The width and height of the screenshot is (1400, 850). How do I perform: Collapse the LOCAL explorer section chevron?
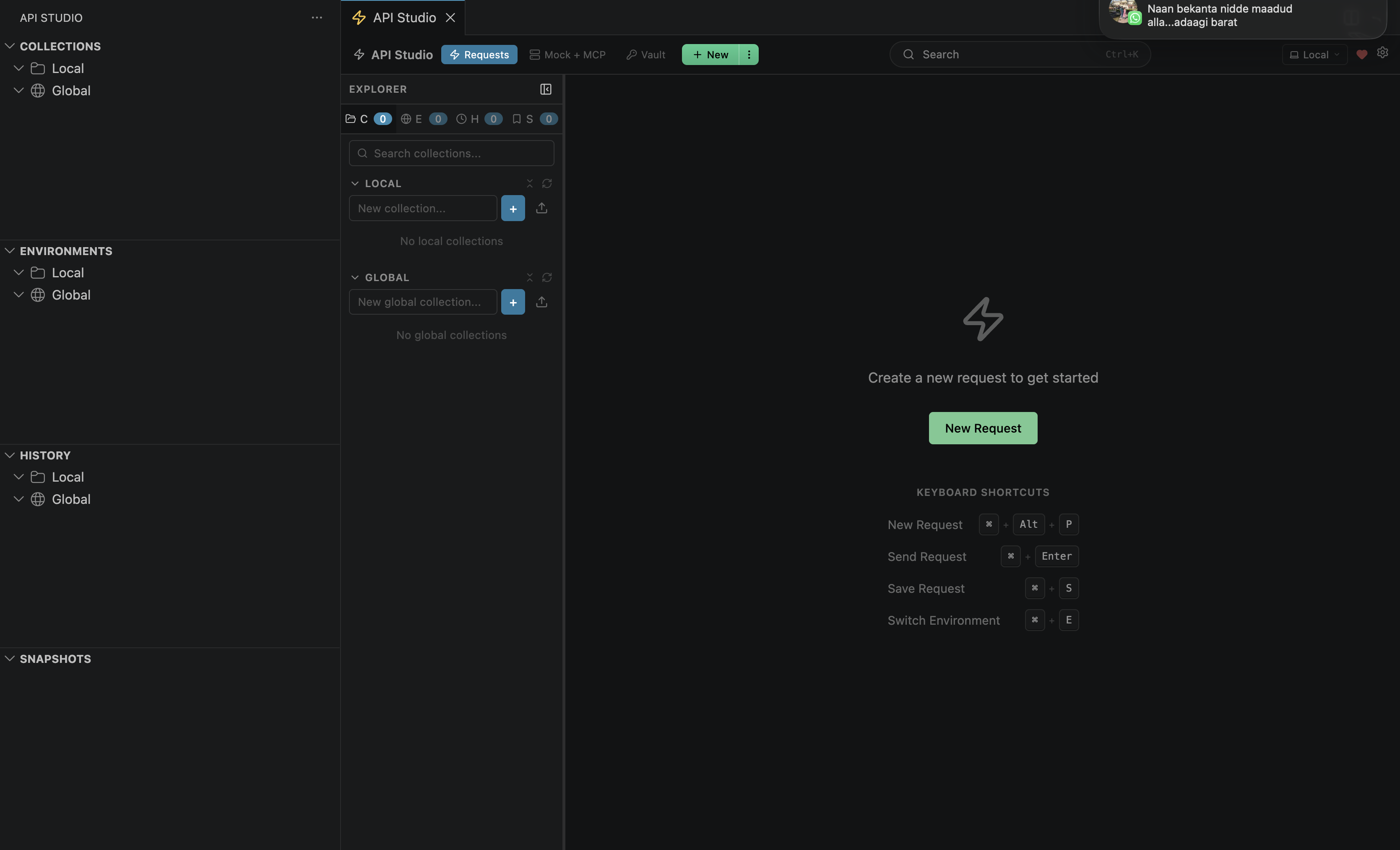pyautogui.click(x=355, y=183)
